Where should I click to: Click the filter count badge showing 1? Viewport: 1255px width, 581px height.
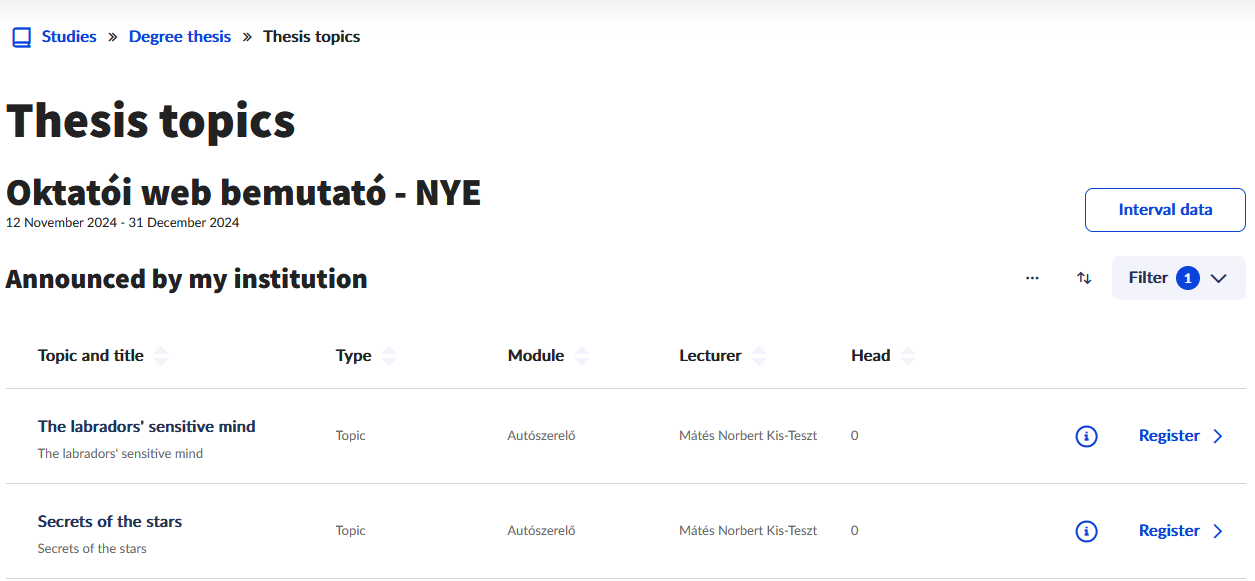click(1187, 278)
